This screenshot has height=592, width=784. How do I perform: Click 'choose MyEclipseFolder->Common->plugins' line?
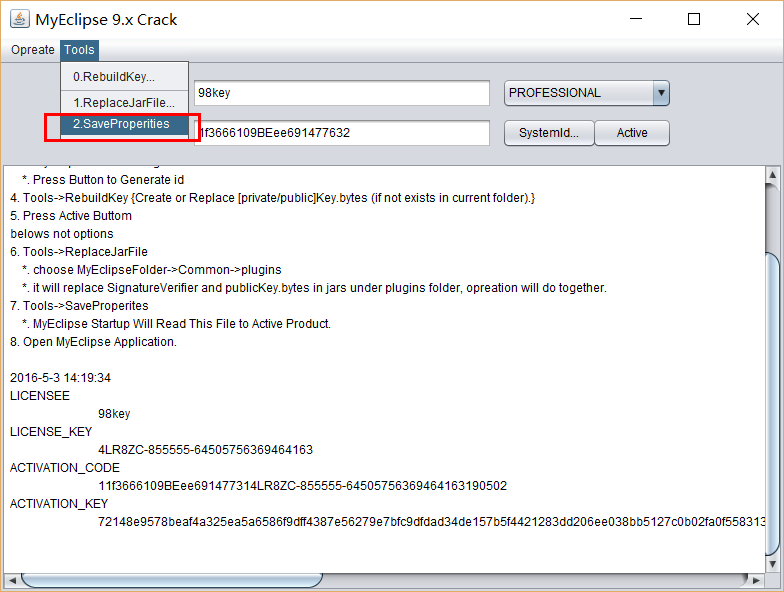point(152,270)
